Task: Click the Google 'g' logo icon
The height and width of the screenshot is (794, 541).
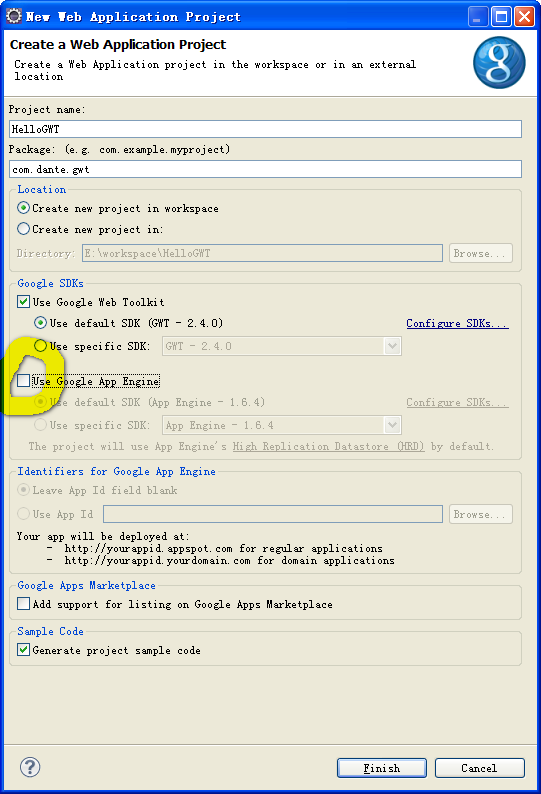Action: point(499,62)
